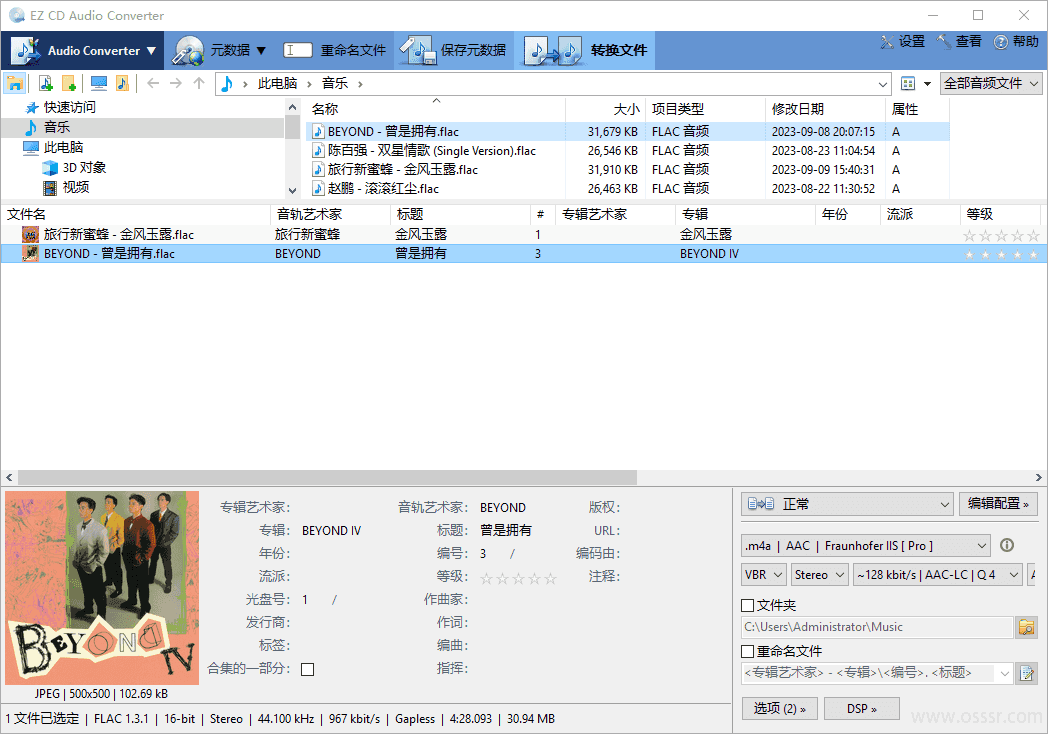Screen dimensions: 1048x734
Task: Open the VBR mode dropdown
Action: [x=763, y=575]
